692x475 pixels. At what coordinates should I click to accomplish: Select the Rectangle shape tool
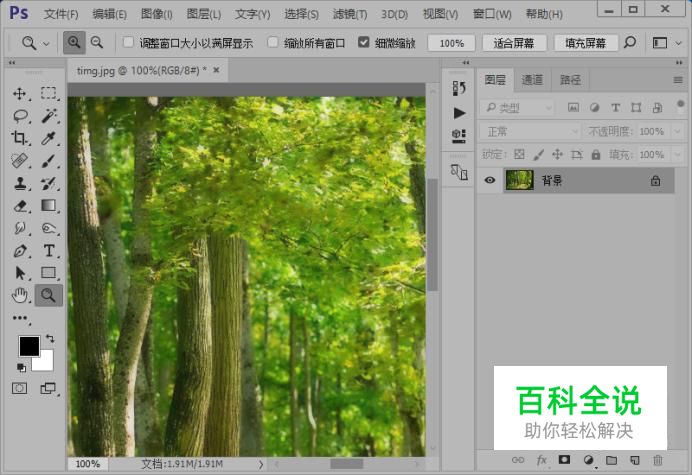coord(48,272)
